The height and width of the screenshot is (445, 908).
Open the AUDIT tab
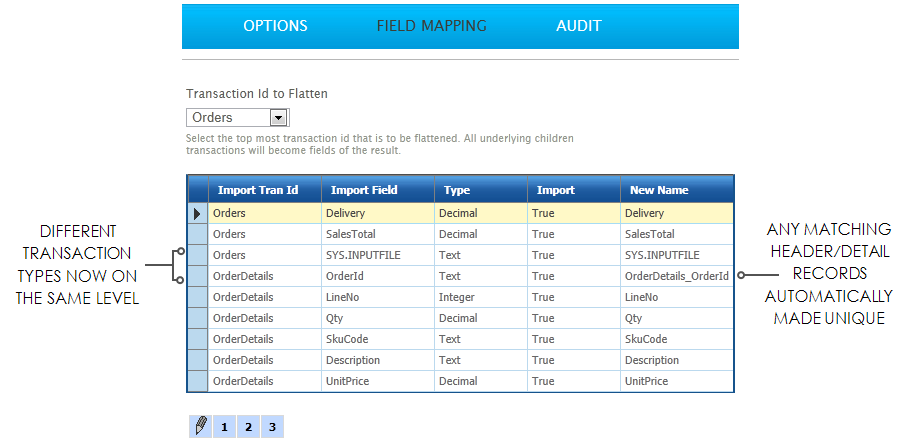(579, 26)
